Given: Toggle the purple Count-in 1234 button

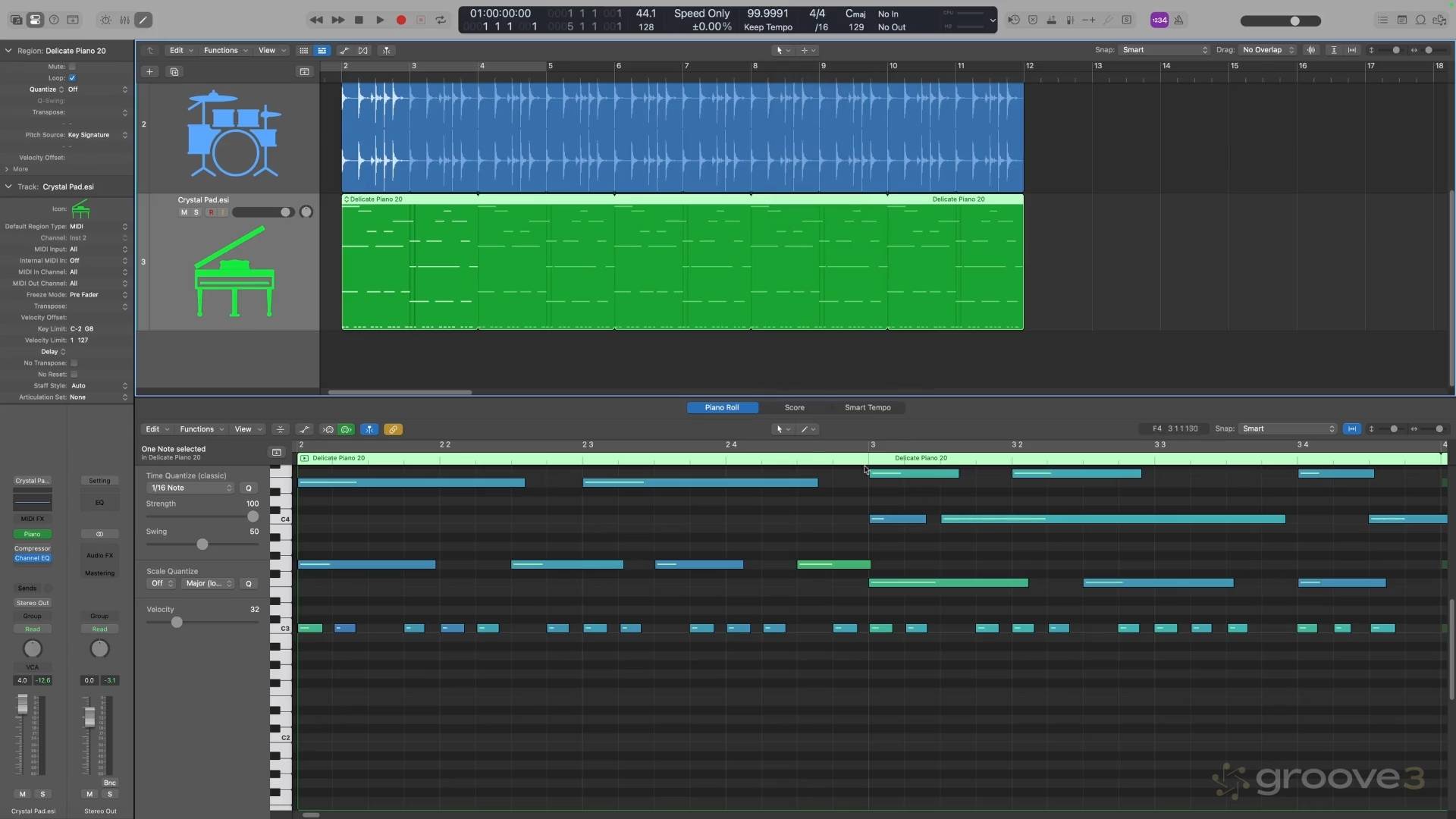Looking at the screenshot, I should click(x=1159, y=20).
